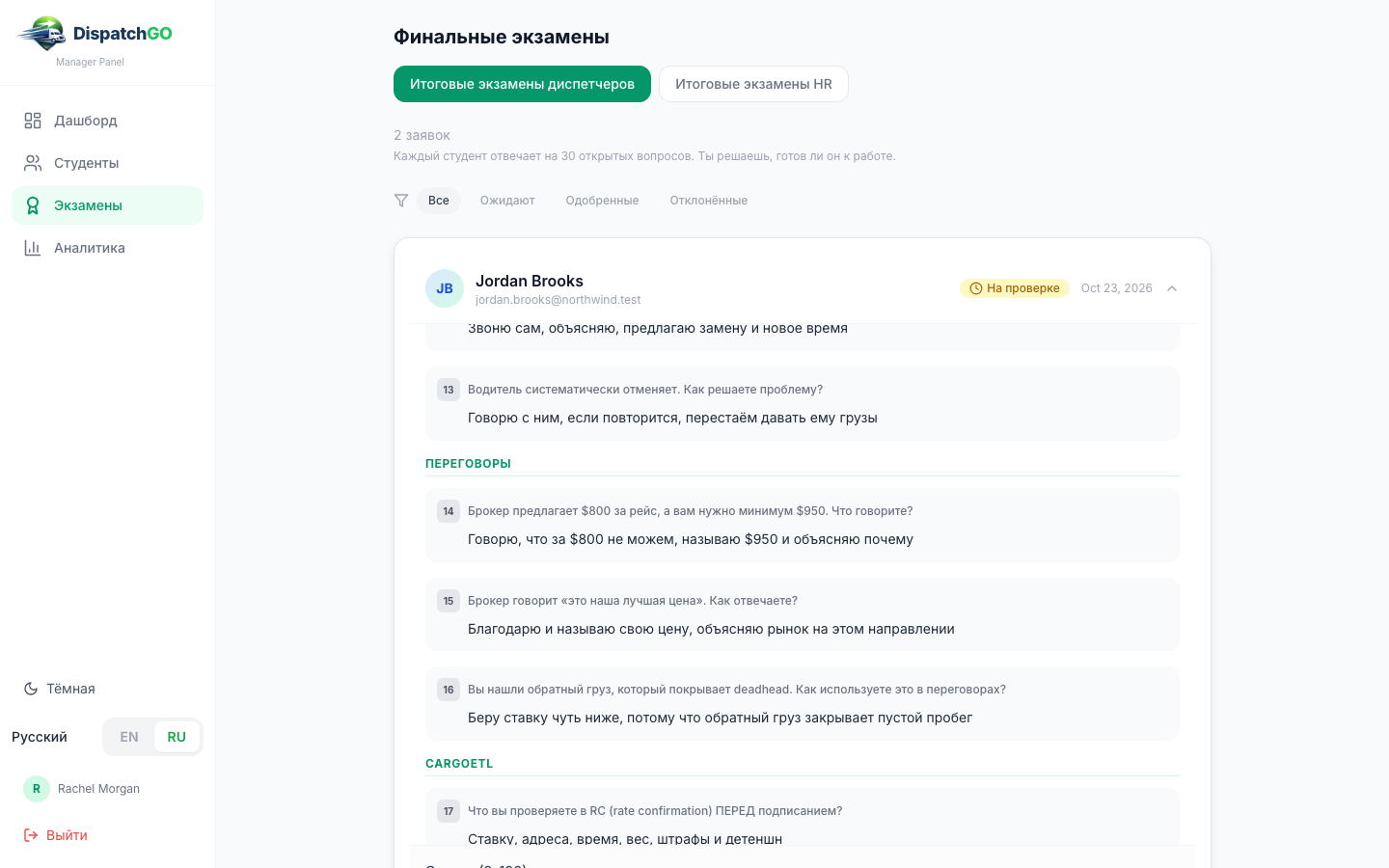Open the Итоговые экзамены диспетчеров tab
Viewport: 1389px width, 868px height.
coord(522,84)
